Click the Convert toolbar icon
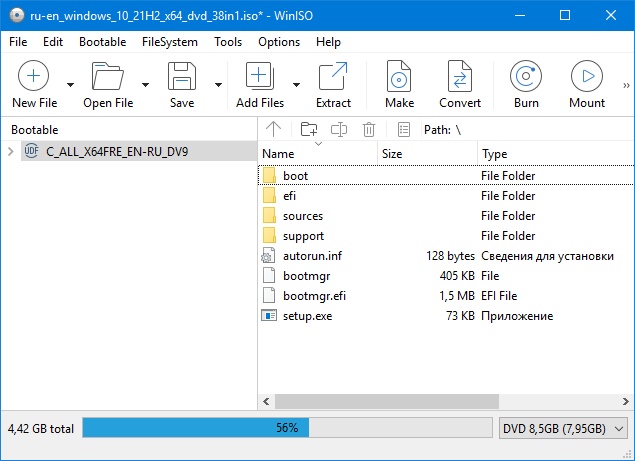This screenshot has width=635, height=461. 460,78
